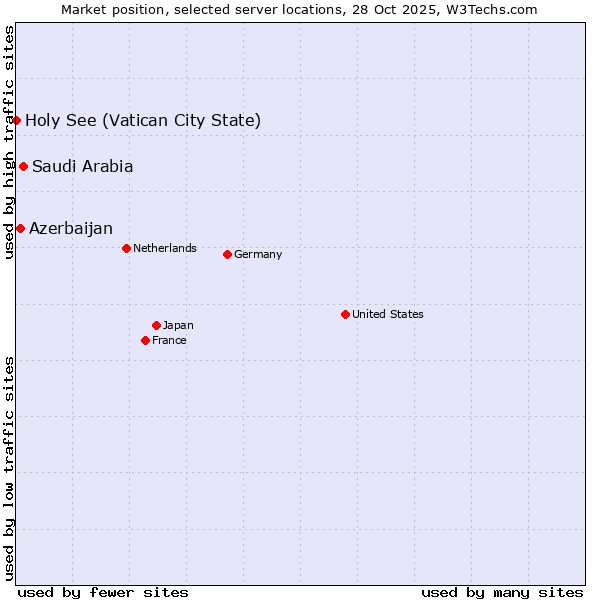Click the "Holy See (Vatican City State)" label
The width and height of the screenshot is (600, 600).
tap(143, 121)
